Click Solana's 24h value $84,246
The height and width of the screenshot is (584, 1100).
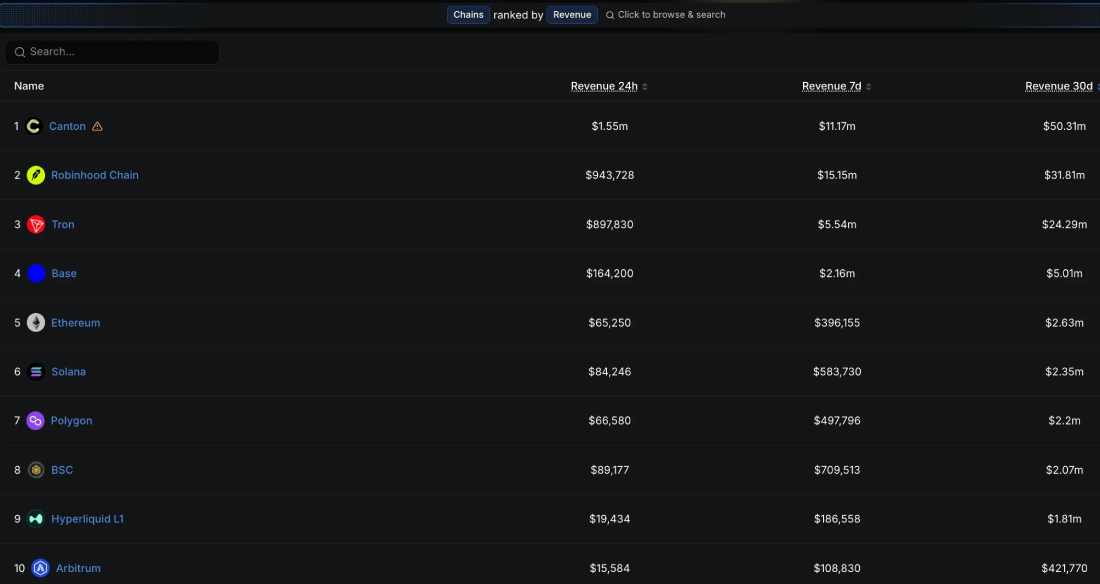pyautogui.click(x=610, y=372)
